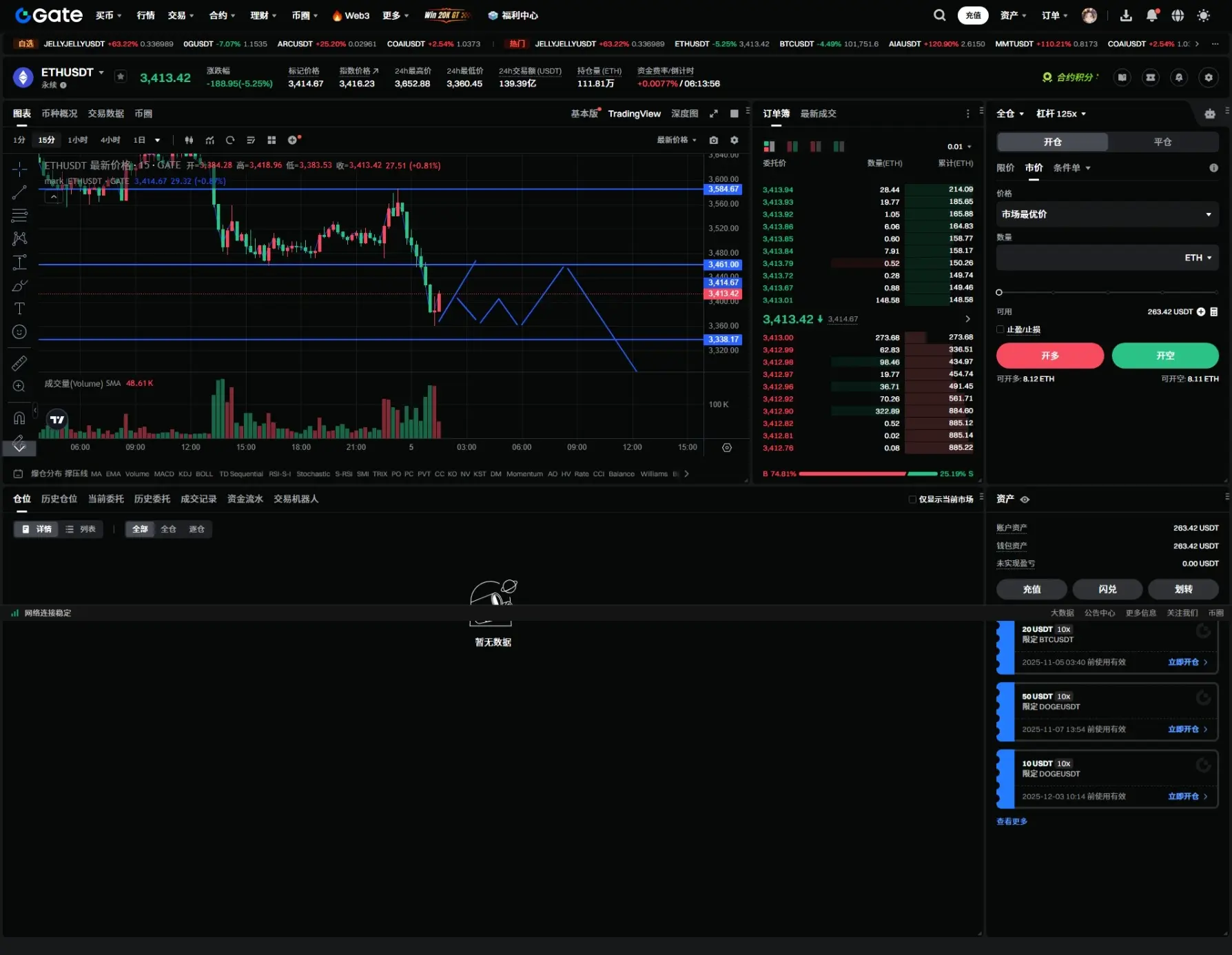
Task: Open chart settings gear
Action: [735, 140]
